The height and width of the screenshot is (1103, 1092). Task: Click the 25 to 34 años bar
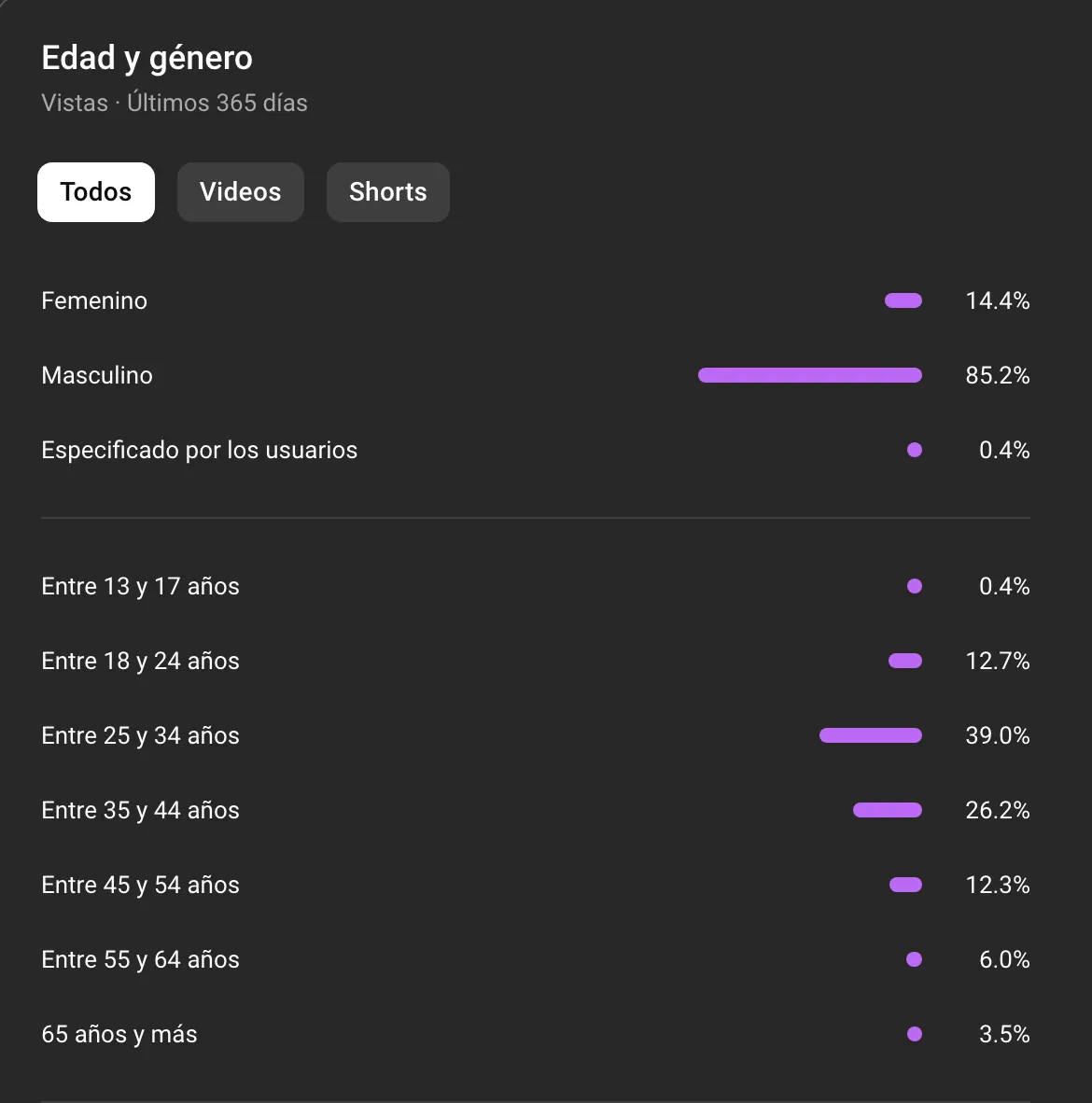pos(870,735)
